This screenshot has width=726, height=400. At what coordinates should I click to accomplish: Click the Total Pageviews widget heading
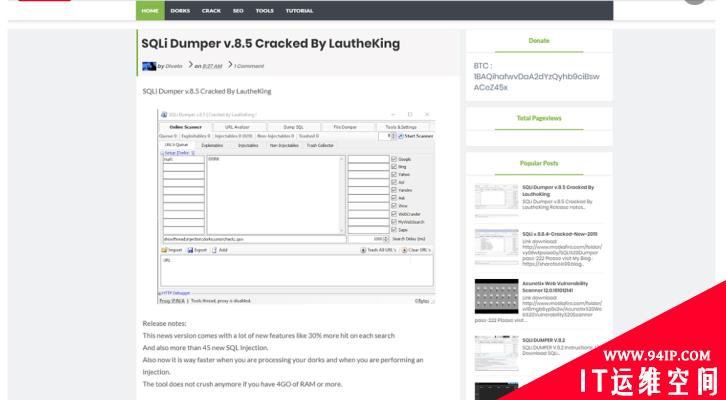point(539,118)
